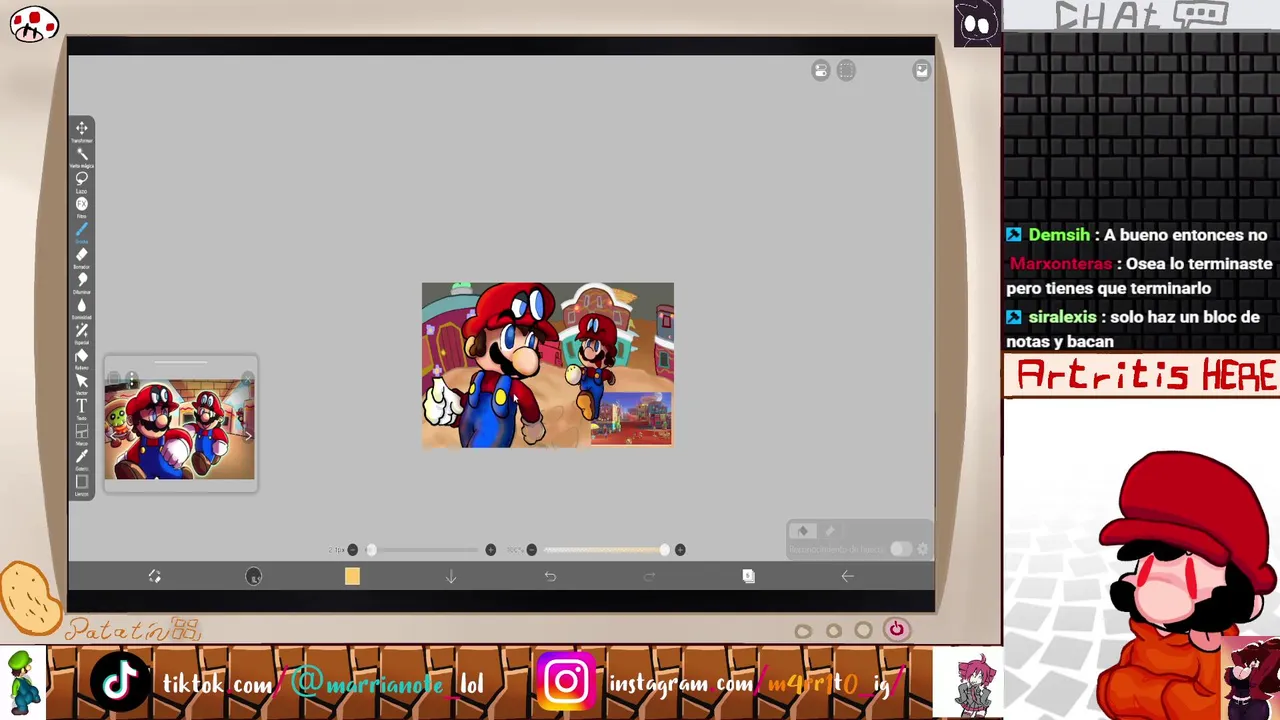Open the reference image icon at top right
Screen dimensions: 1280x720
(921, 70)
